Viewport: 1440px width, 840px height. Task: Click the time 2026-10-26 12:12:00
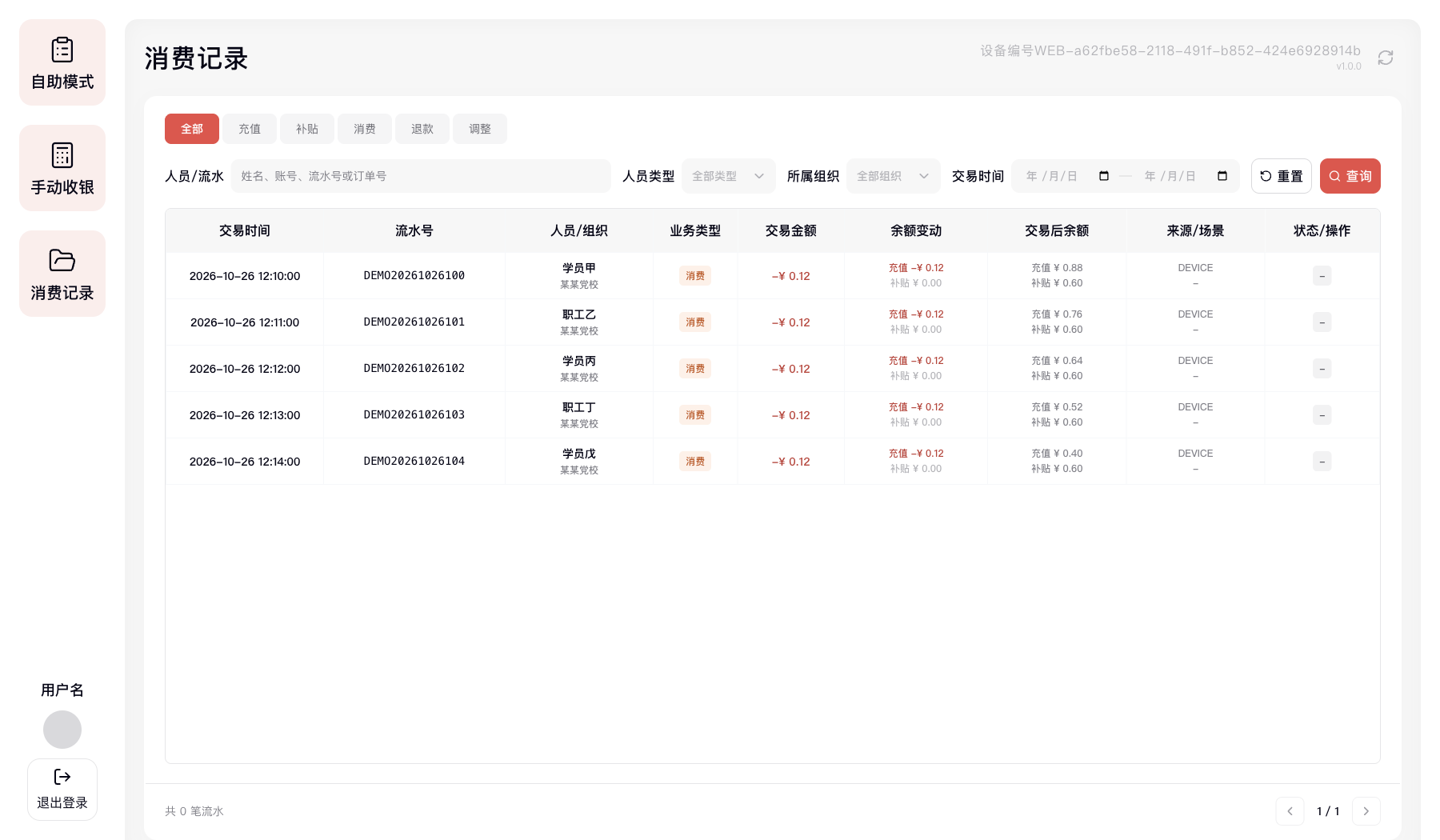tap(245, 369)
